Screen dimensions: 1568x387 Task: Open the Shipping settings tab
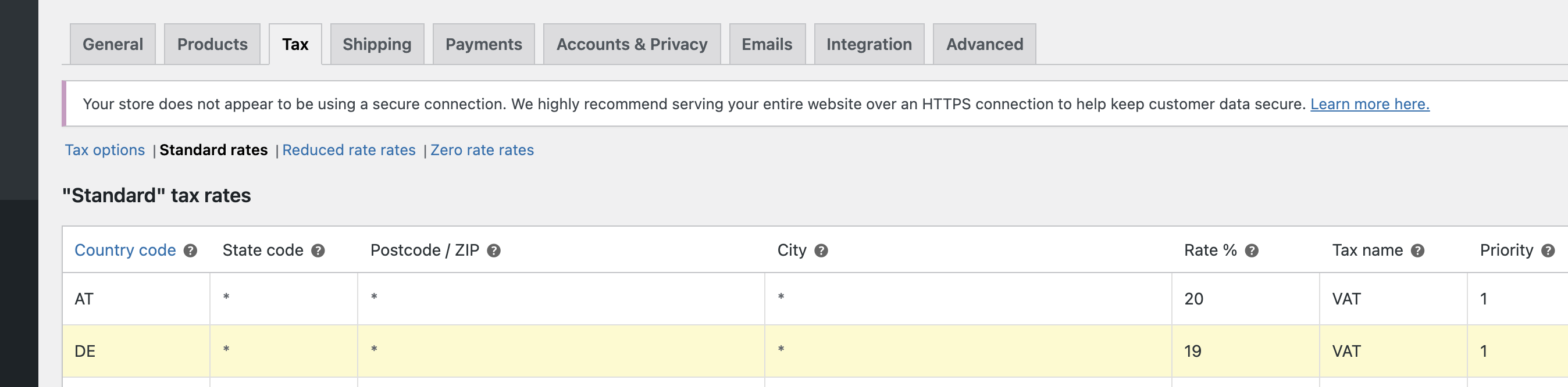pyautogui.click(x=377, y=44)
